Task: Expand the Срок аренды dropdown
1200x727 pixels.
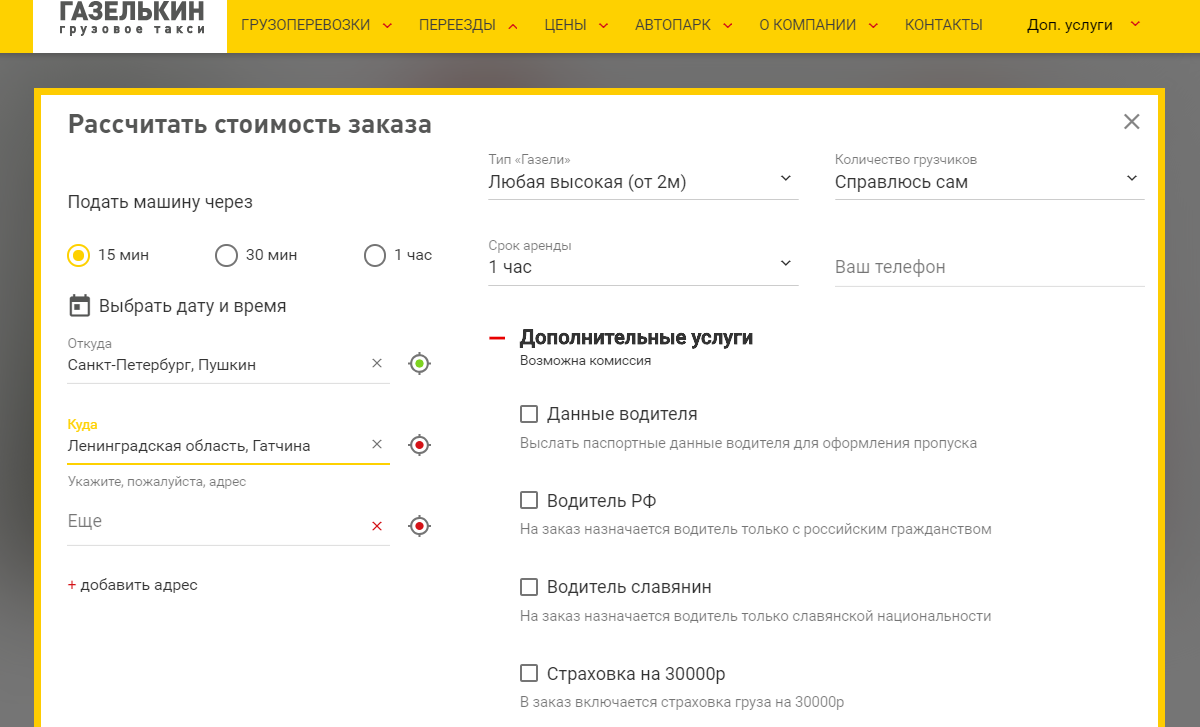Action: pyautogui.click(x=642, y=267)
